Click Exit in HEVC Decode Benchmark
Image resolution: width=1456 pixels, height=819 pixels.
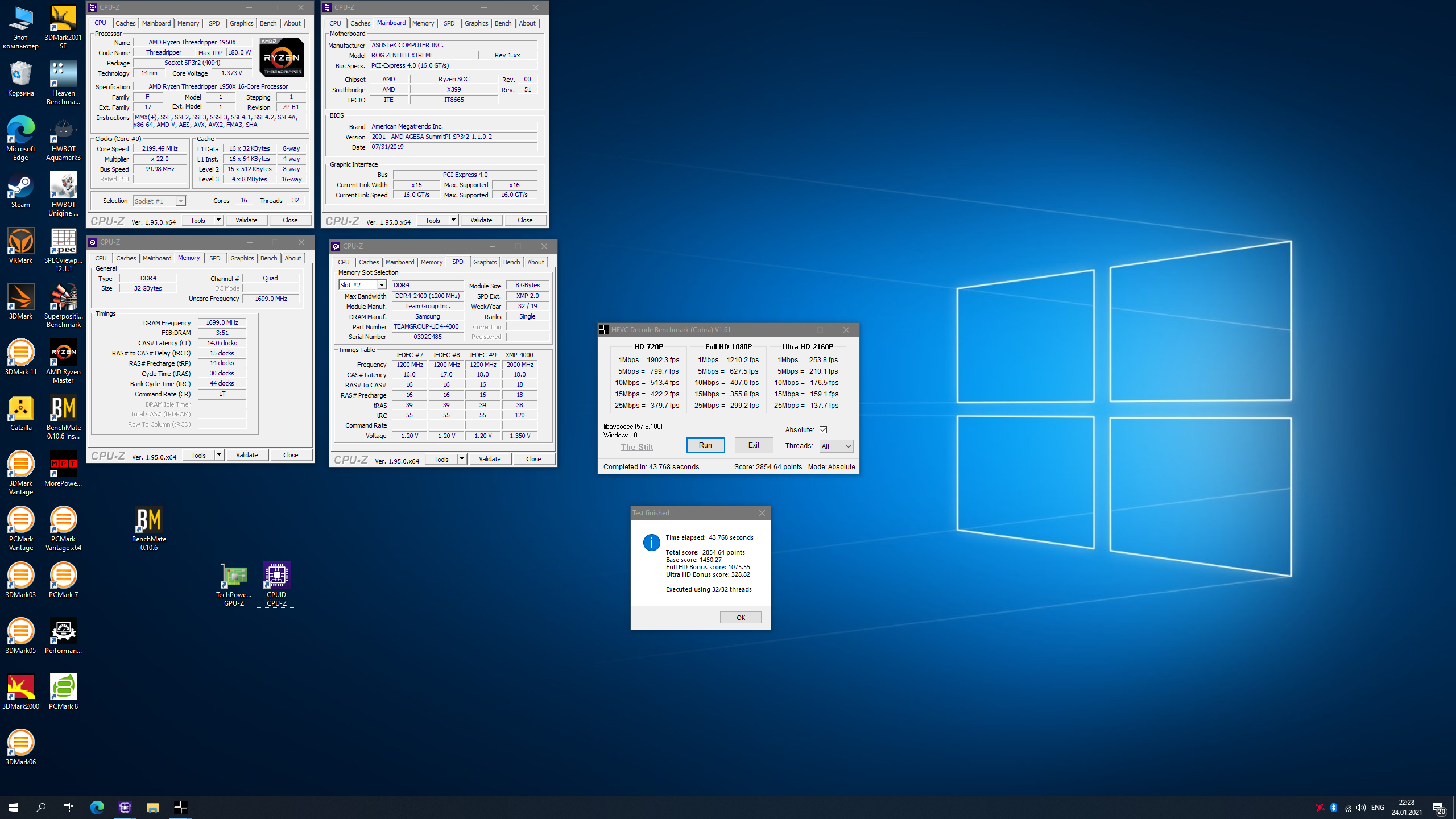point(754,445)
